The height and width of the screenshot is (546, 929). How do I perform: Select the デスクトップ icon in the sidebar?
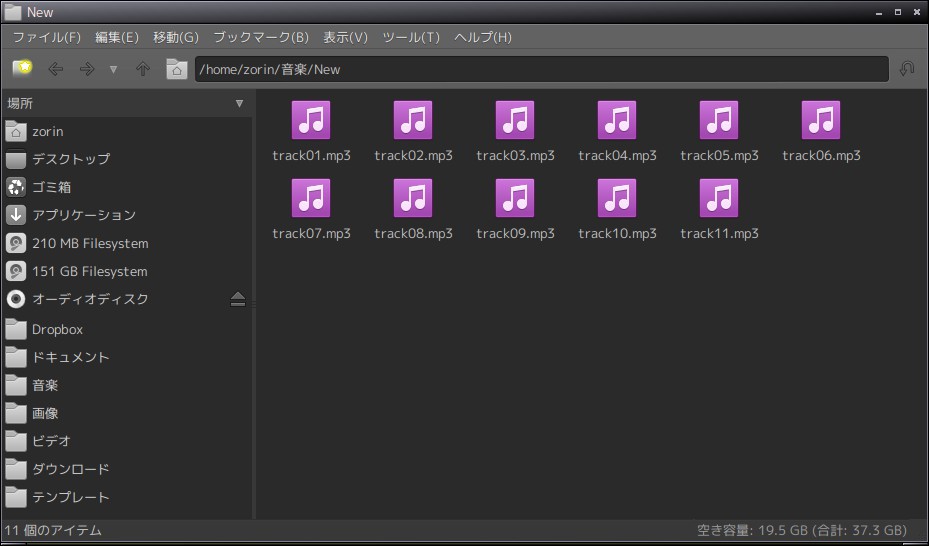coord(16,159)
